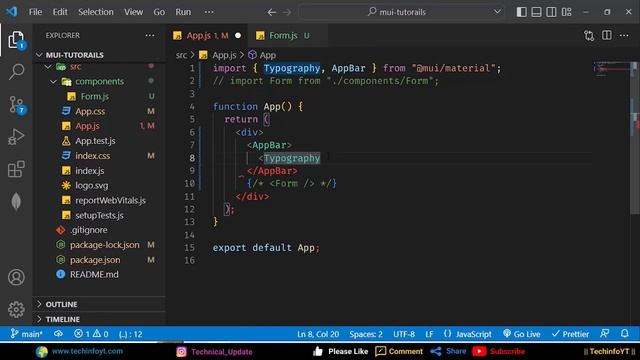Collapse the MUI-TUTORAILS folder section
This screenshot has height=360, width=640.
(75, 55)
